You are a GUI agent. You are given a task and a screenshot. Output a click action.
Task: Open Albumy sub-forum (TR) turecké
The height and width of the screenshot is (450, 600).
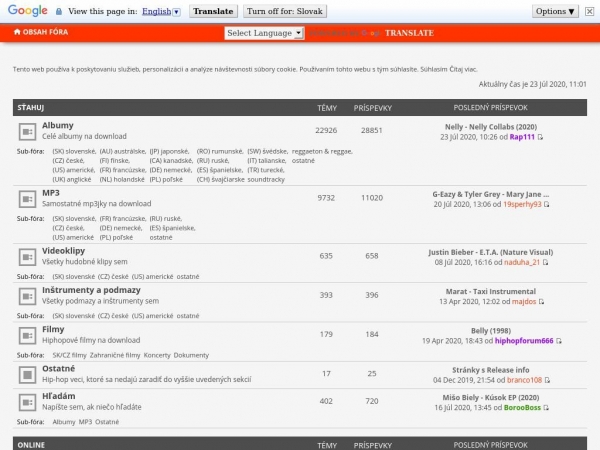tap(266, 170)
